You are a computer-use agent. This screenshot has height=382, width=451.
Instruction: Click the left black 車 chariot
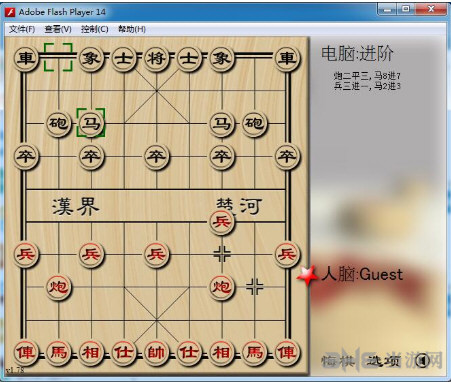point(26,58)
